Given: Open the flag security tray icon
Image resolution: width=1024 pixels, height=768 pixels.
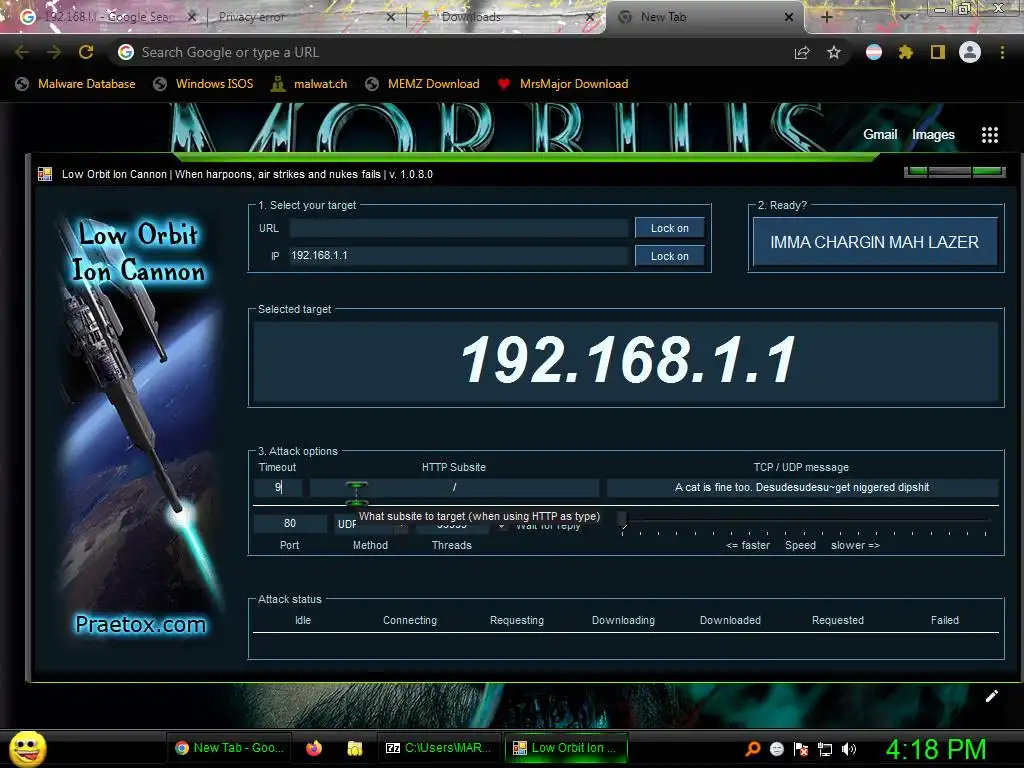Looking at the screenshot, I should tap(801, 749).
